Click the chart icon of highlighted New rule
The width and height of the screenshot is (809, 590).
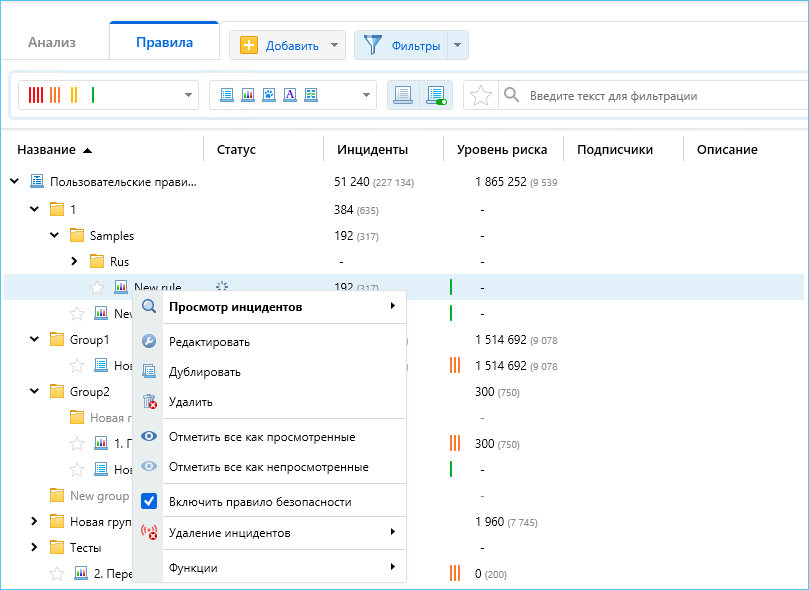[x=121, y=286]
